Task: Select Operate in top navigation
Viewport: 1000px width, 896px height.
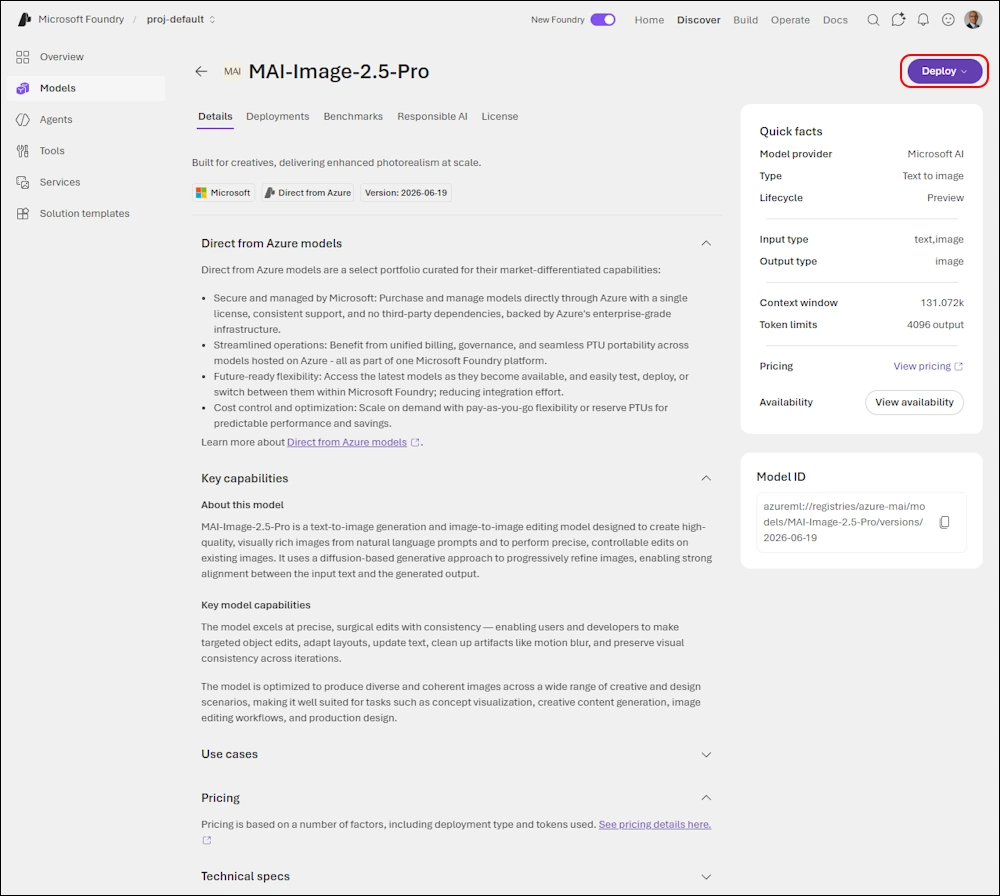Action: point(790,20)
